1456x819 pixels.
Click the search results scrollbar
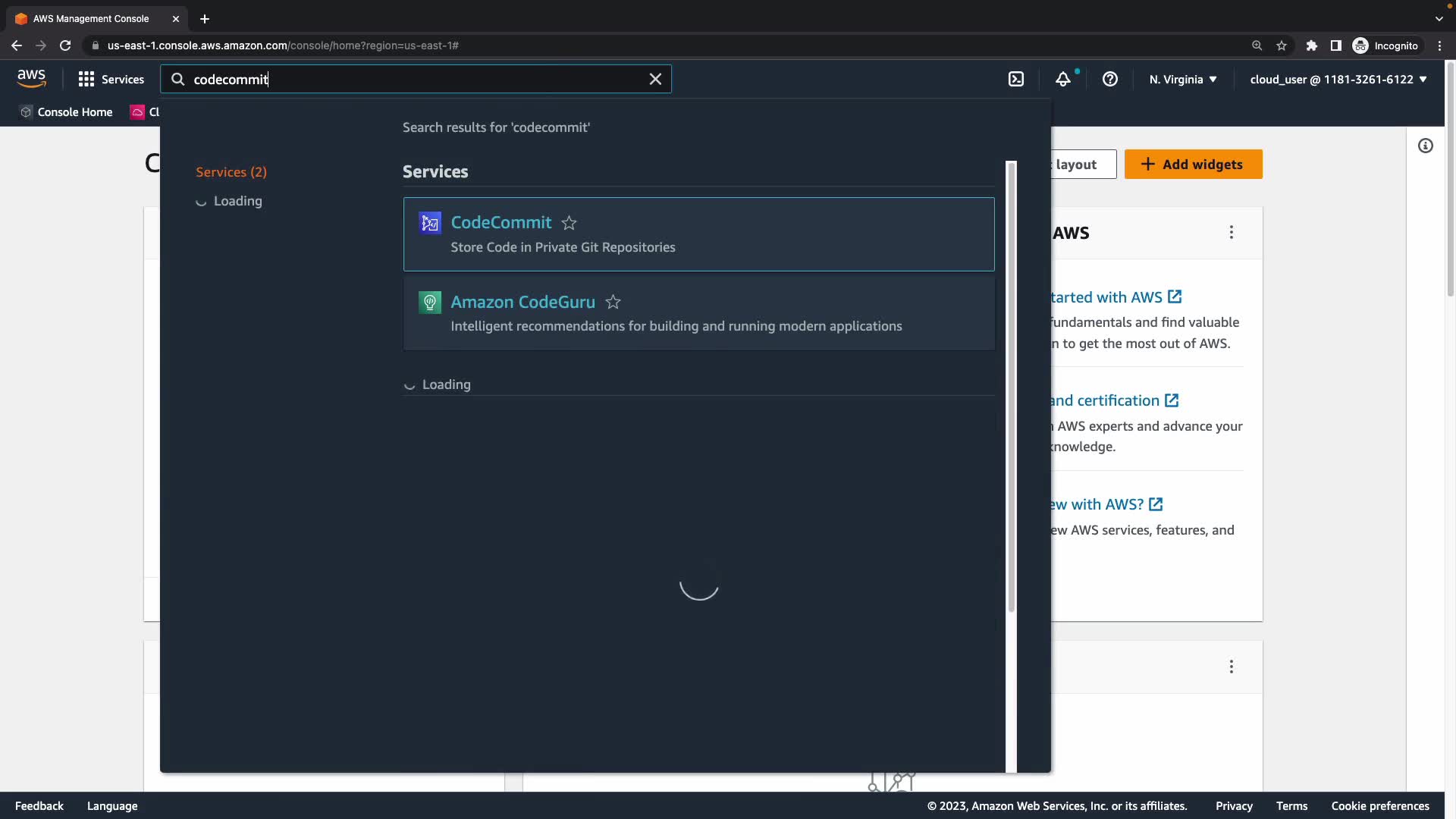pos(1011,387)
